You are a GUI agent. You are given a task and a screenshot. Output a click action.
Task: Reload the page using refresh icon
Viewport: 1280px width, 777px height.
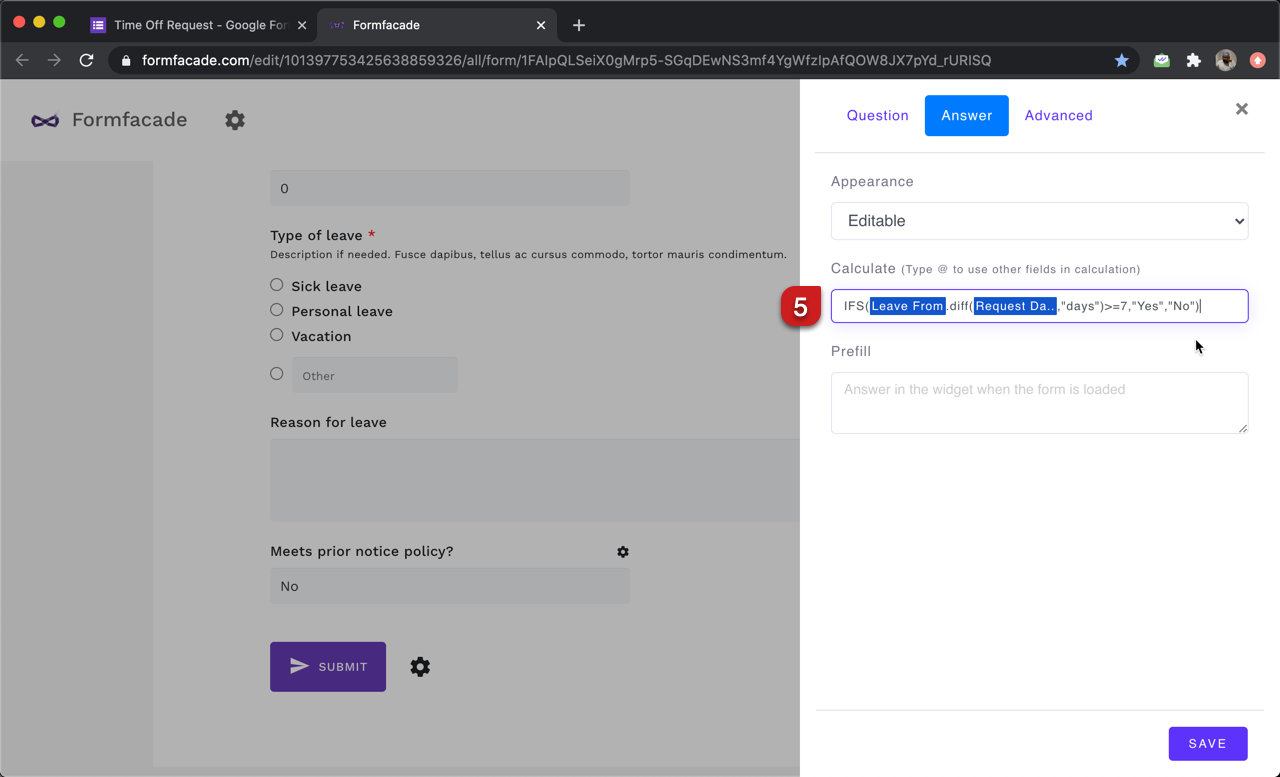pyautogui.click(x=86, y=60)
